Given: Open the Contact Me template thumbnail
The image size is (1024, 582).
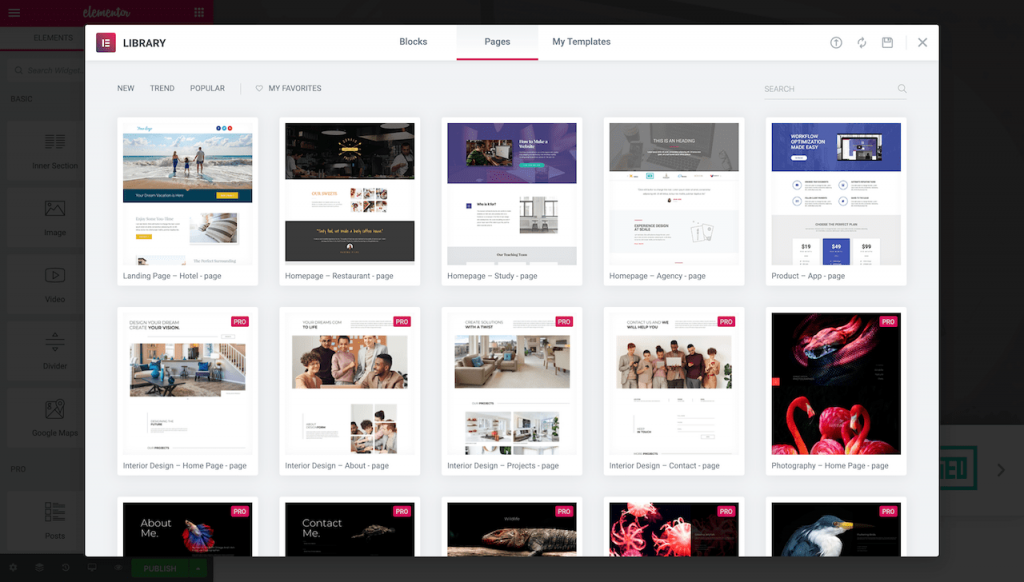Looking at the screenshot, I should pyautogui.click(x=349, y=529).
